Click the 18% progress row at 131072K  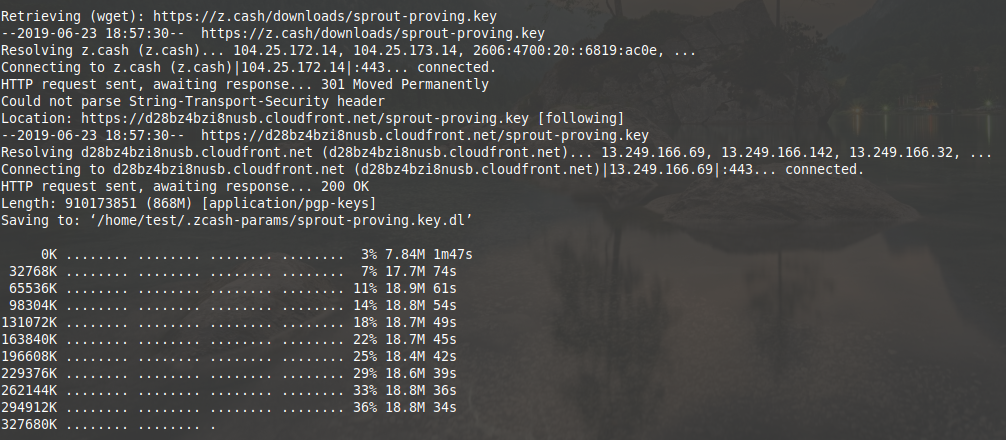tap(228, 323)
